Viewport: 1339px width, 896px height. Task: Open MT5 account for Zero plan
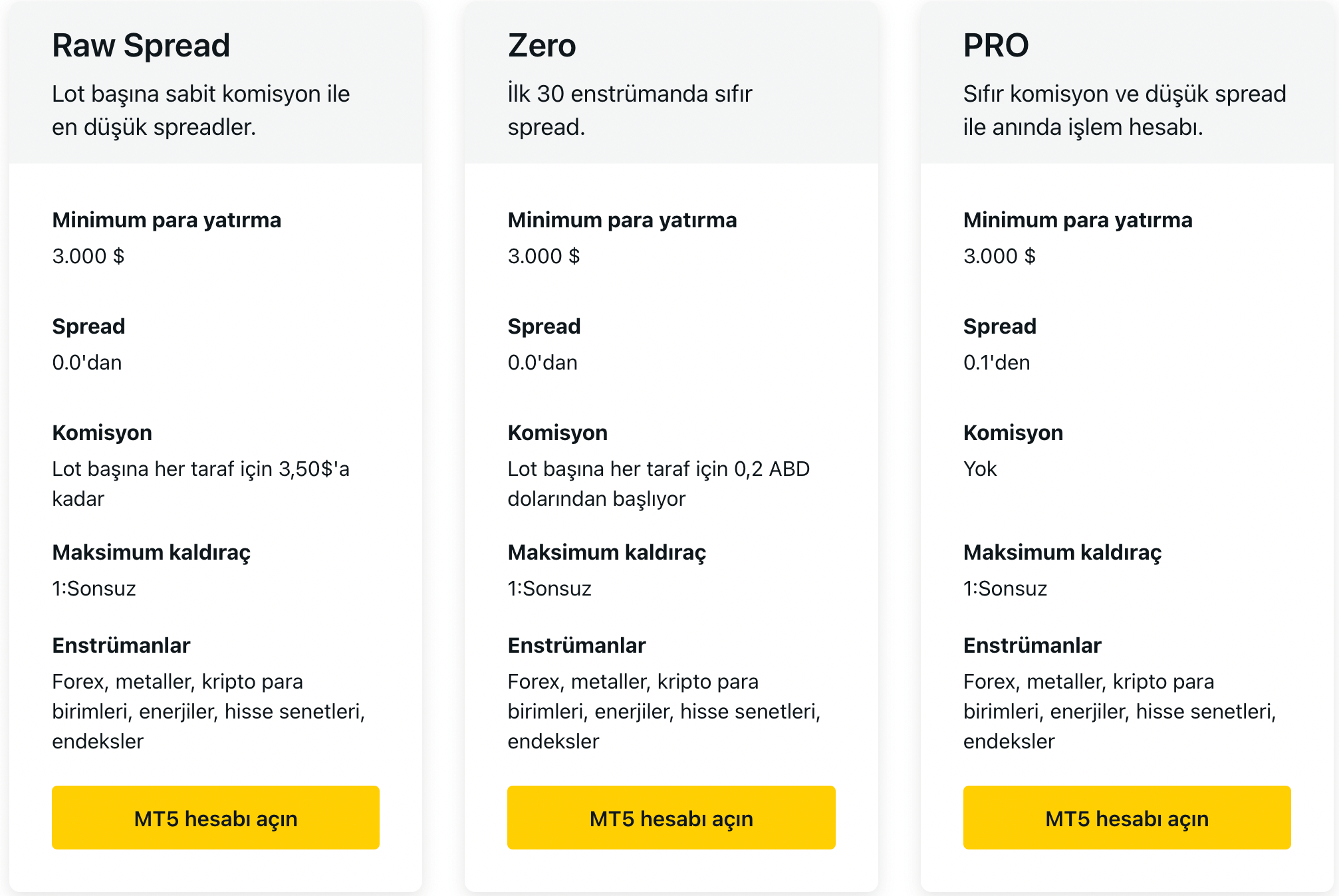671,818
